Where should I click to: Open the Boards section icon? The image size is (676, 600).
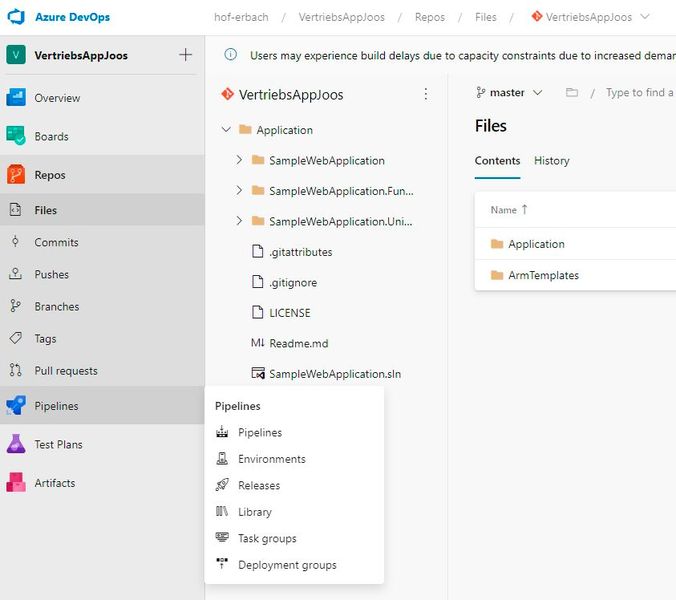coord(16,136)
